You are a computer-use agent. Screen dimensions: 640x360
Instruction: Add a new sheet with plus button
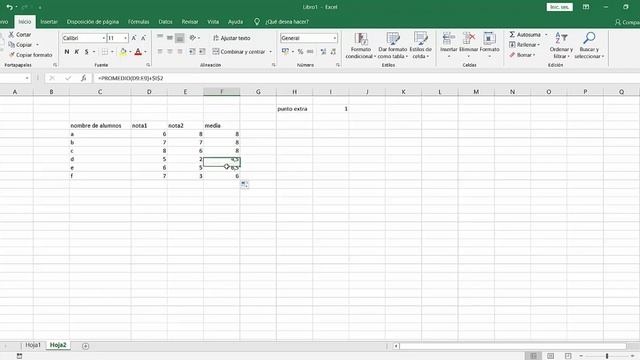tap(85, 346)
